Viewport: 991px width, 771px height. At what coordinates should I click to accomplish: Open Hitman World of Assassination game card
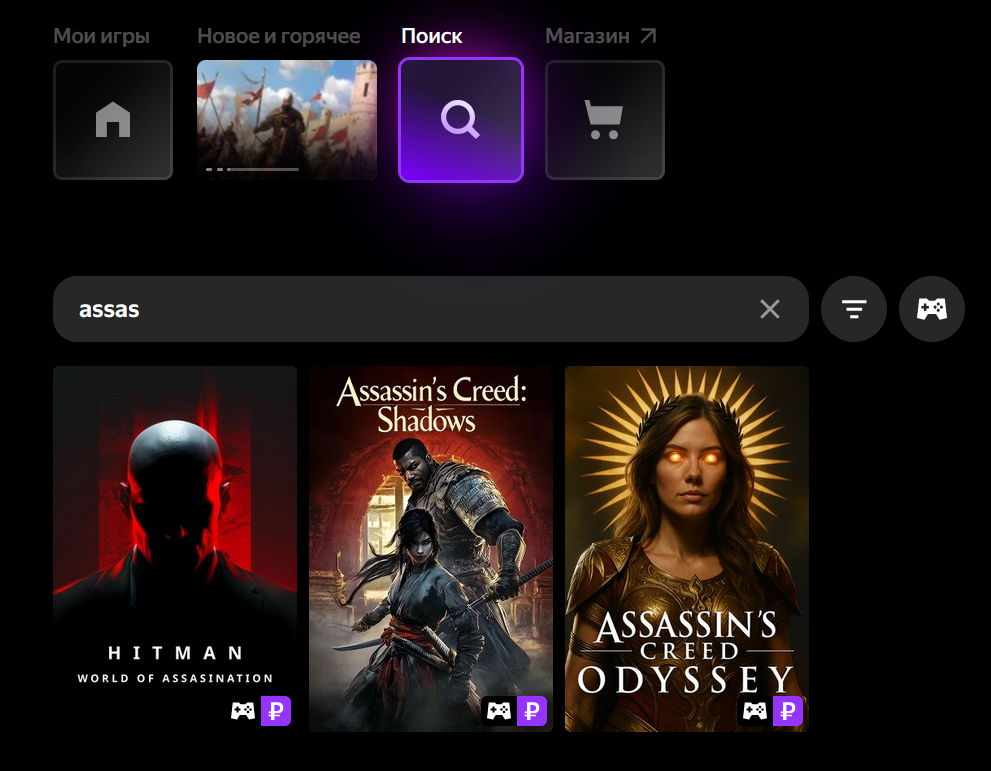tap(175, 549)
